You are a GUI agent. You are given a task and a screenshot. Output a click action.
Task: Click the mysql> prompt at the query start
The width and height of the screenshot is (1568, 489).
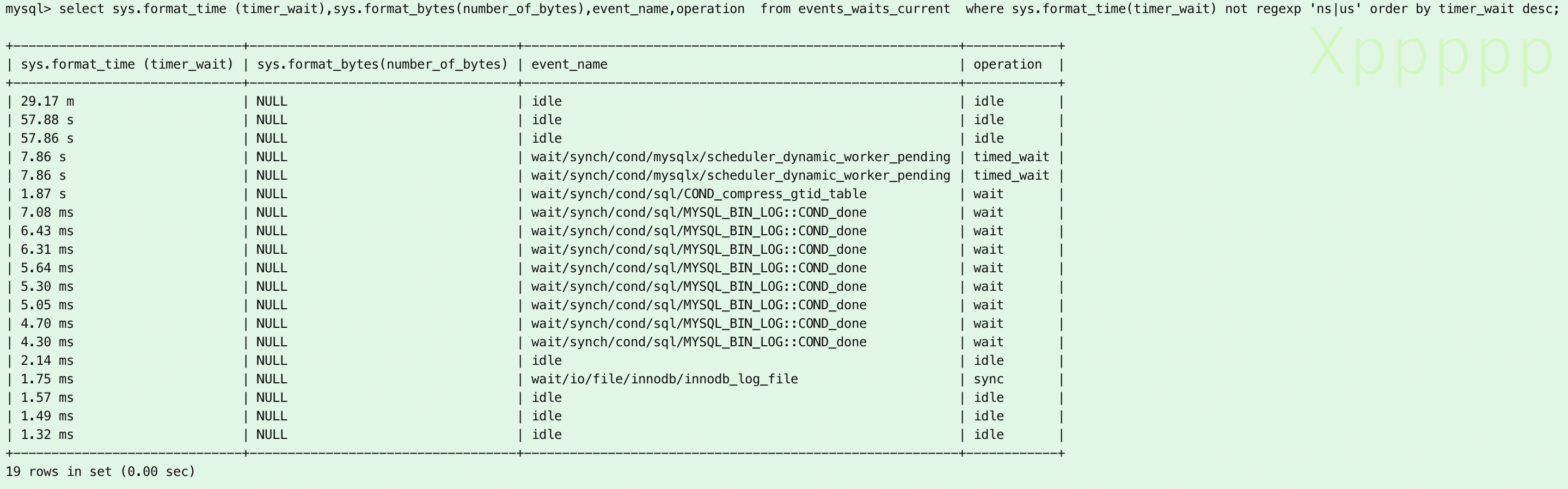[x=28, y=9]
